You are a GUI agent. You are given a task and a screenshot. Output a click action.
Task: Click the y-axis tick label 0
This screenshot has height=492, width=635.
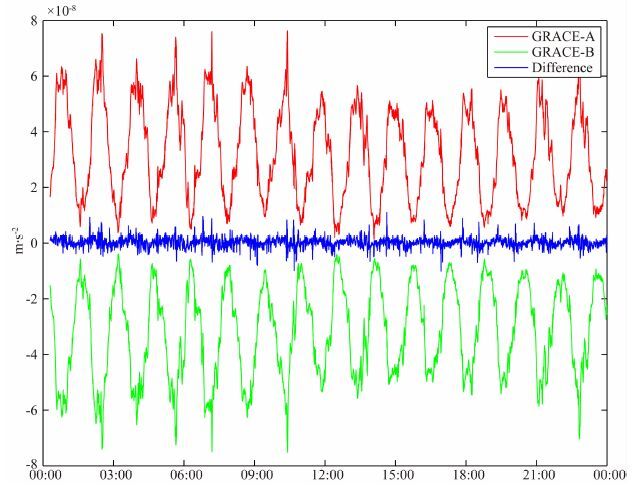point(34,243)
